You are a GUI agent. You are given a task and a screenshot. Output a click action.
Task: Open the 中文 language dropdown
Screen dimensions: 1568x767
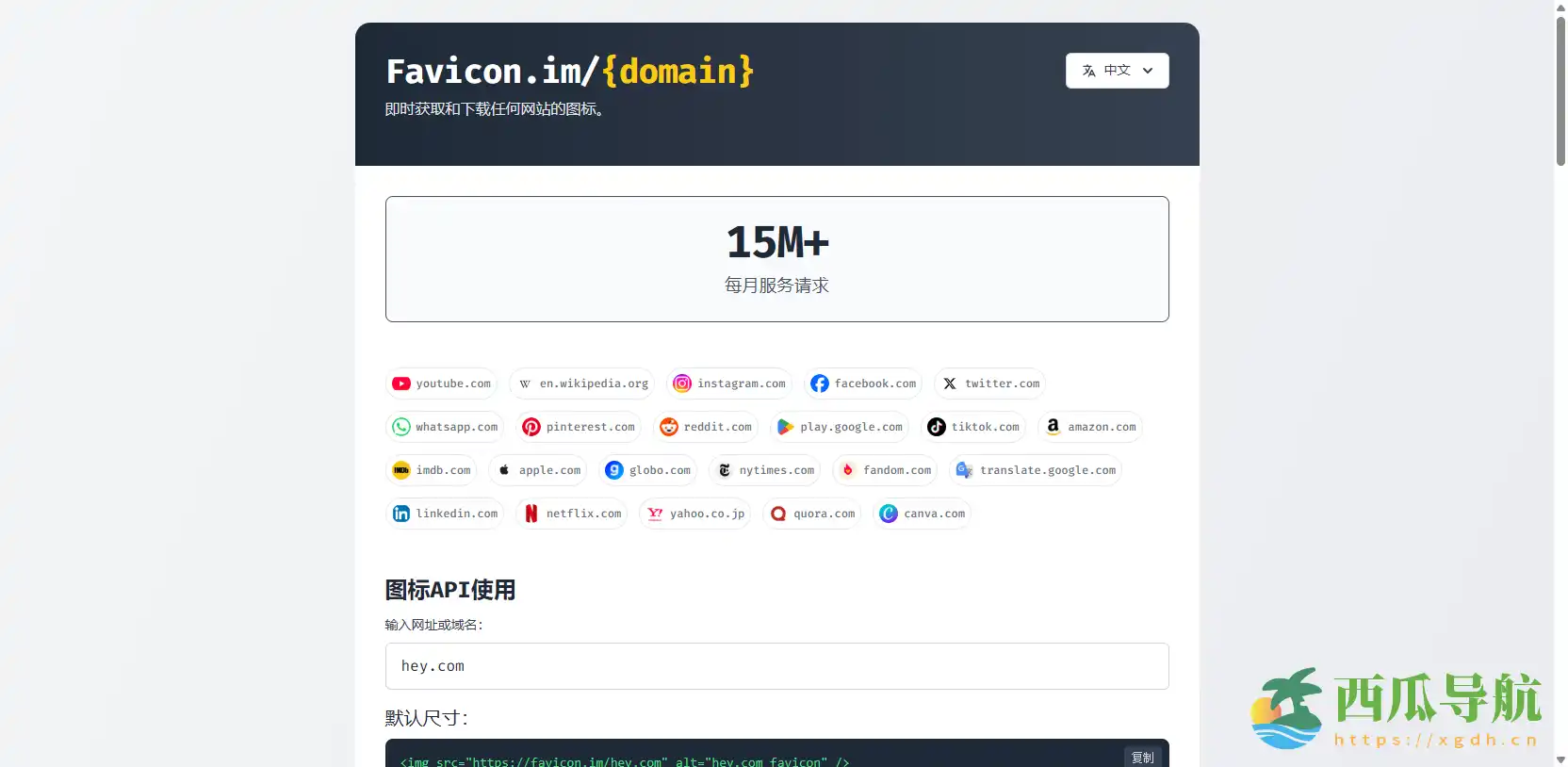1117,71
